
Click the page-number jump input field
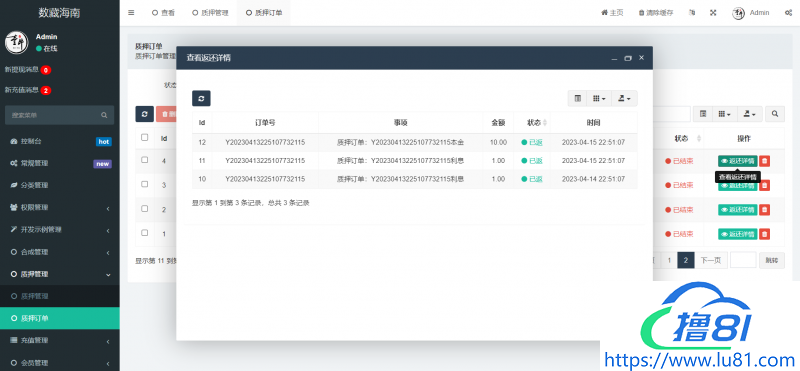click(743, 260)
